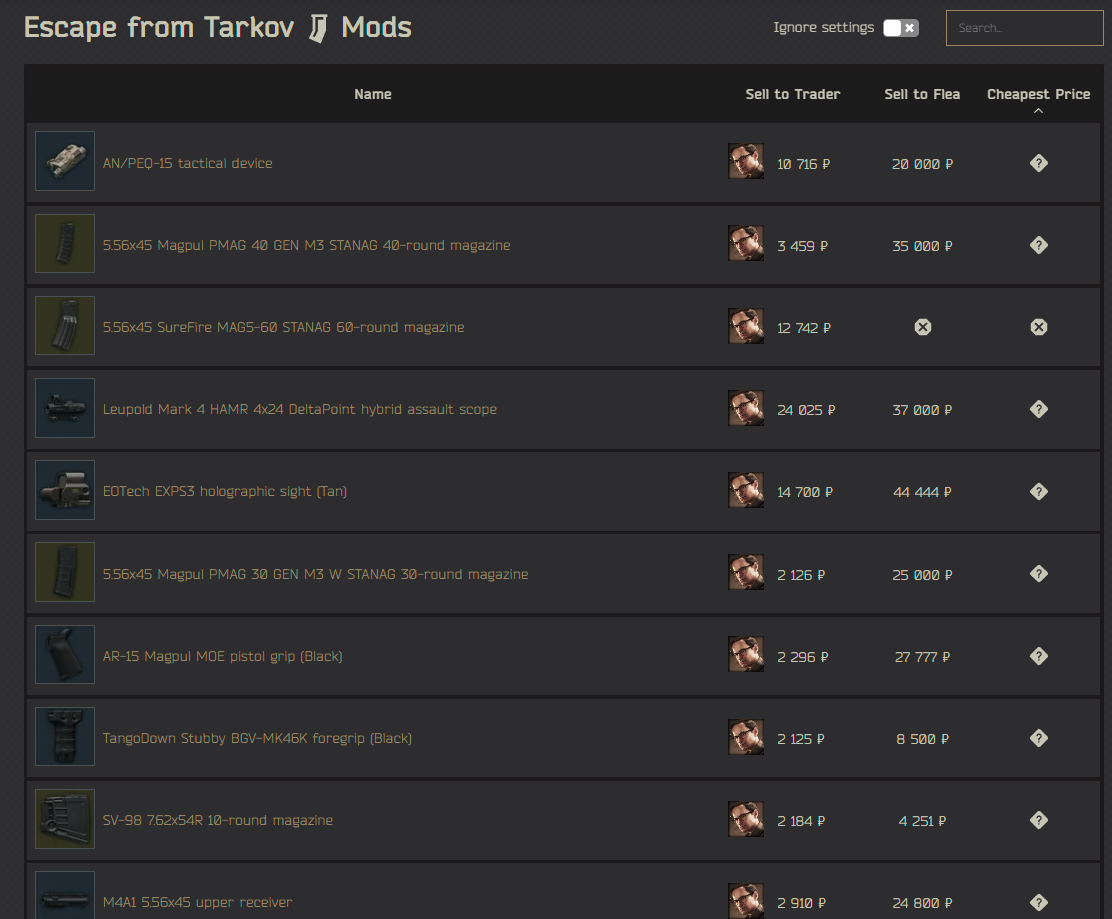The image size is (1112, 919).
Task: Click the unknown price question mark for AN/PEQ-15
Action: pos(1038,163)
